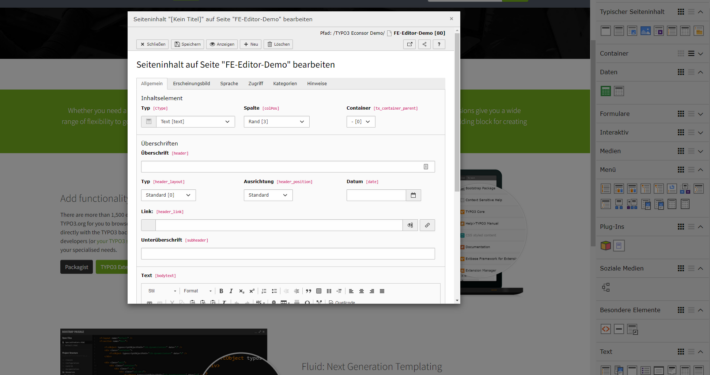Switch Container section to list view
This screenshot has height=375, width=710.
pyautogui.click(x=691, y=53)
